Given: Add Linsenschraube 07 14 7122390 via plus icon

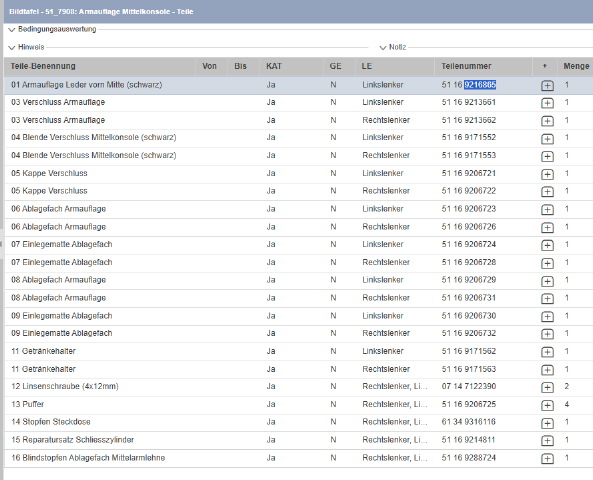Looking at the screenshot, I should [547, 387].
